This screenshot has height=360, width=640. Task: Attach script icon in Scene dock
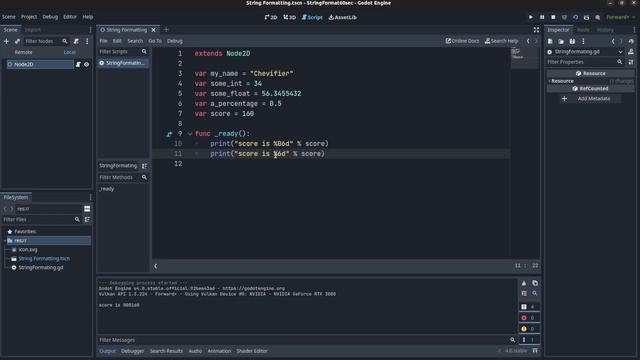tap(76, 41)
